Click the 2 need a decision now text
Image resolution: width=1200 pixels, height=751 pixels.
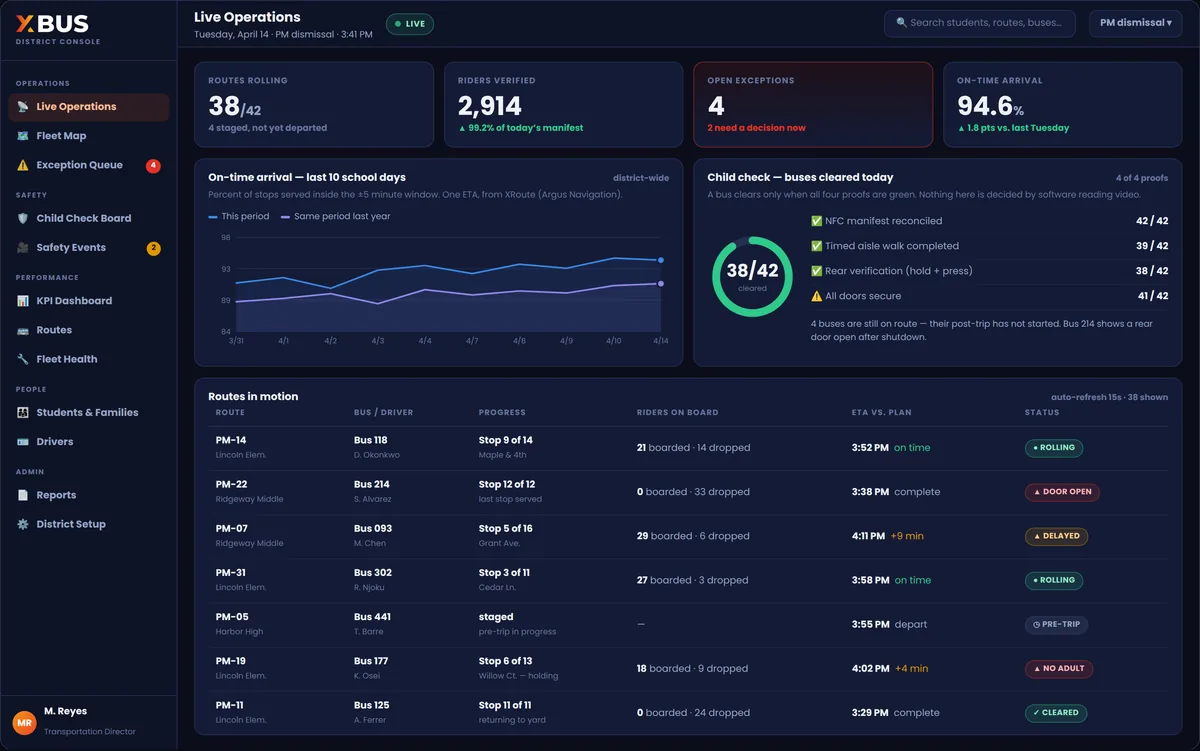(756, 128)
